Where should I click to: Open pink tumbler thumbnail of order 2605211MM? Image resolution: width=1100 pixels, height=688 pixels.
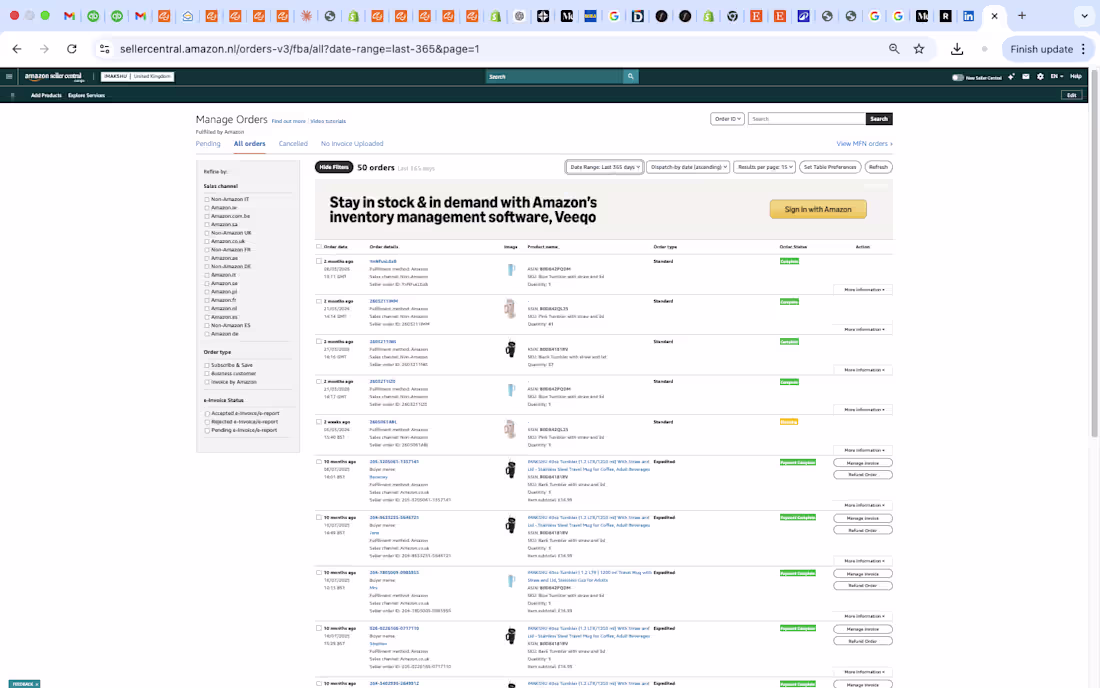tap(510, 309)
